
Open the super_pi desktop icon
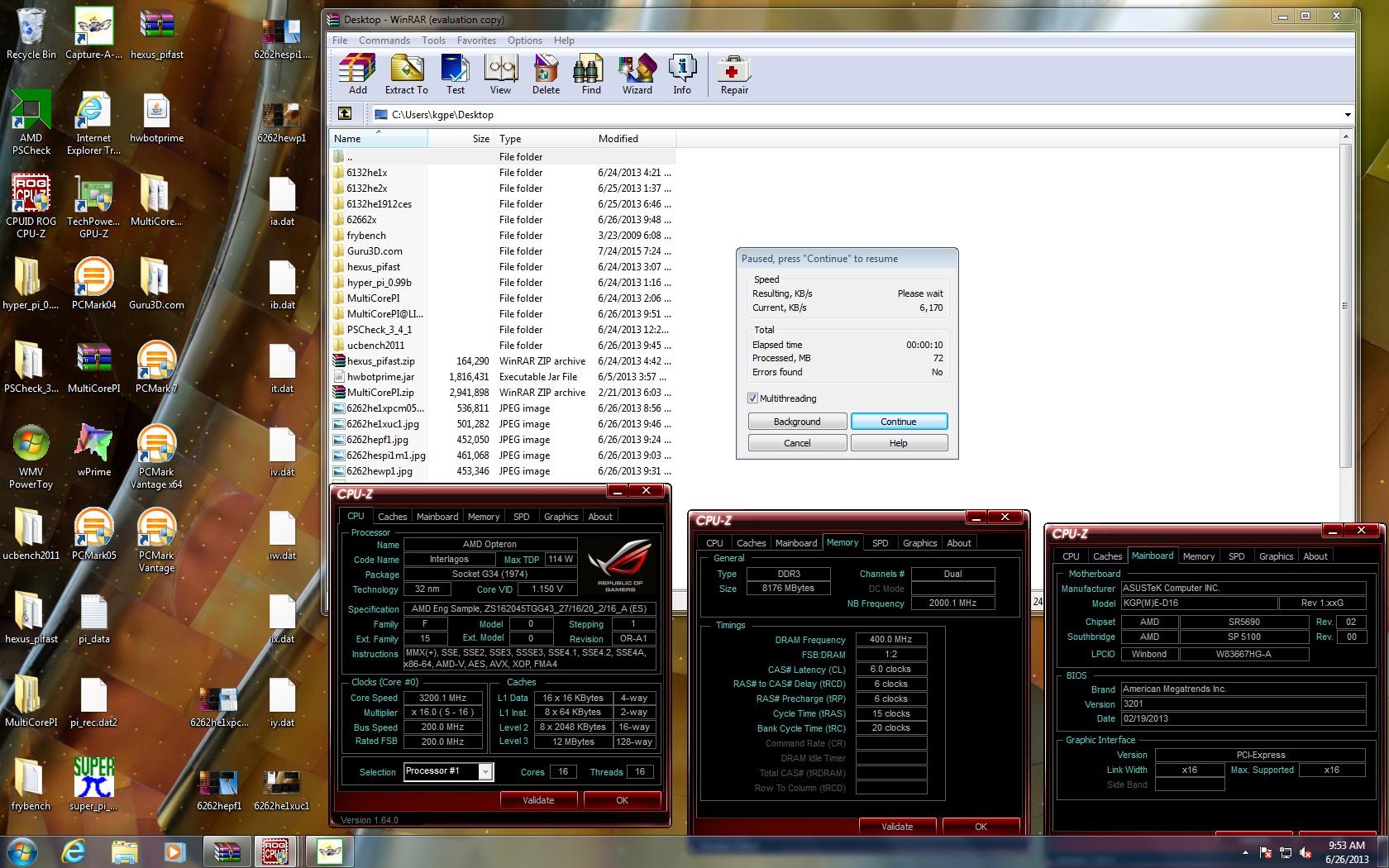93,784
